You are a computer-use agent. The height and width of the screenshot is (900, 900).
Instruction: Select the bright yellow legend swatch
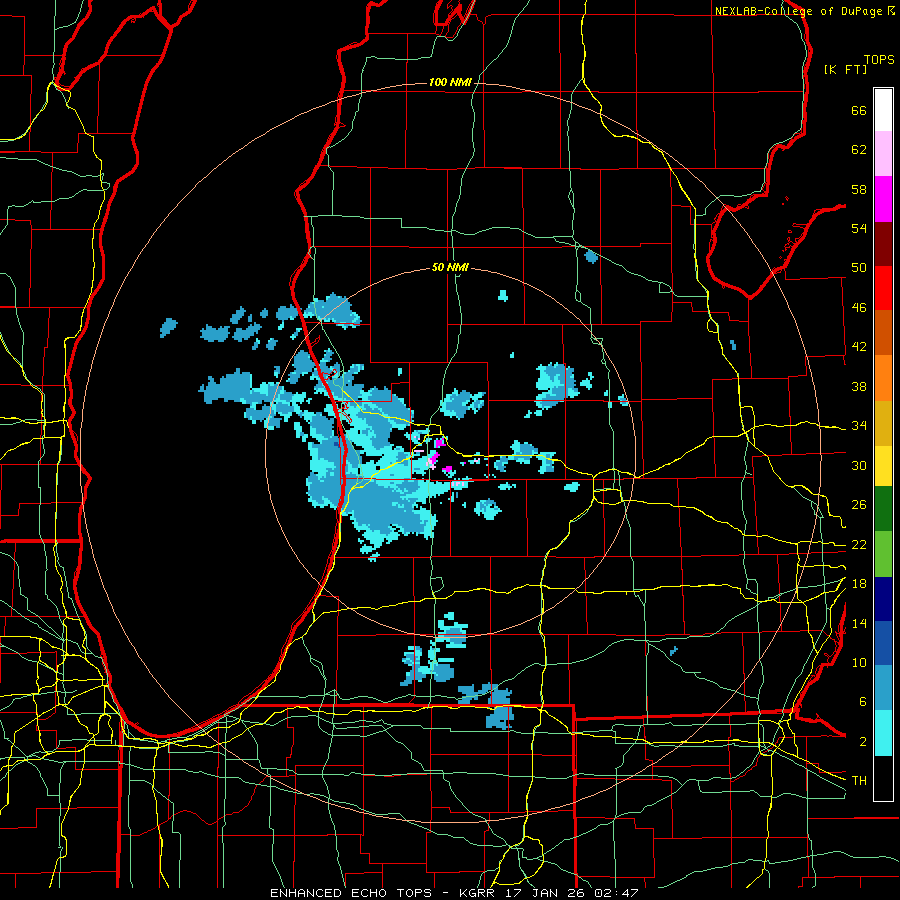883,465
